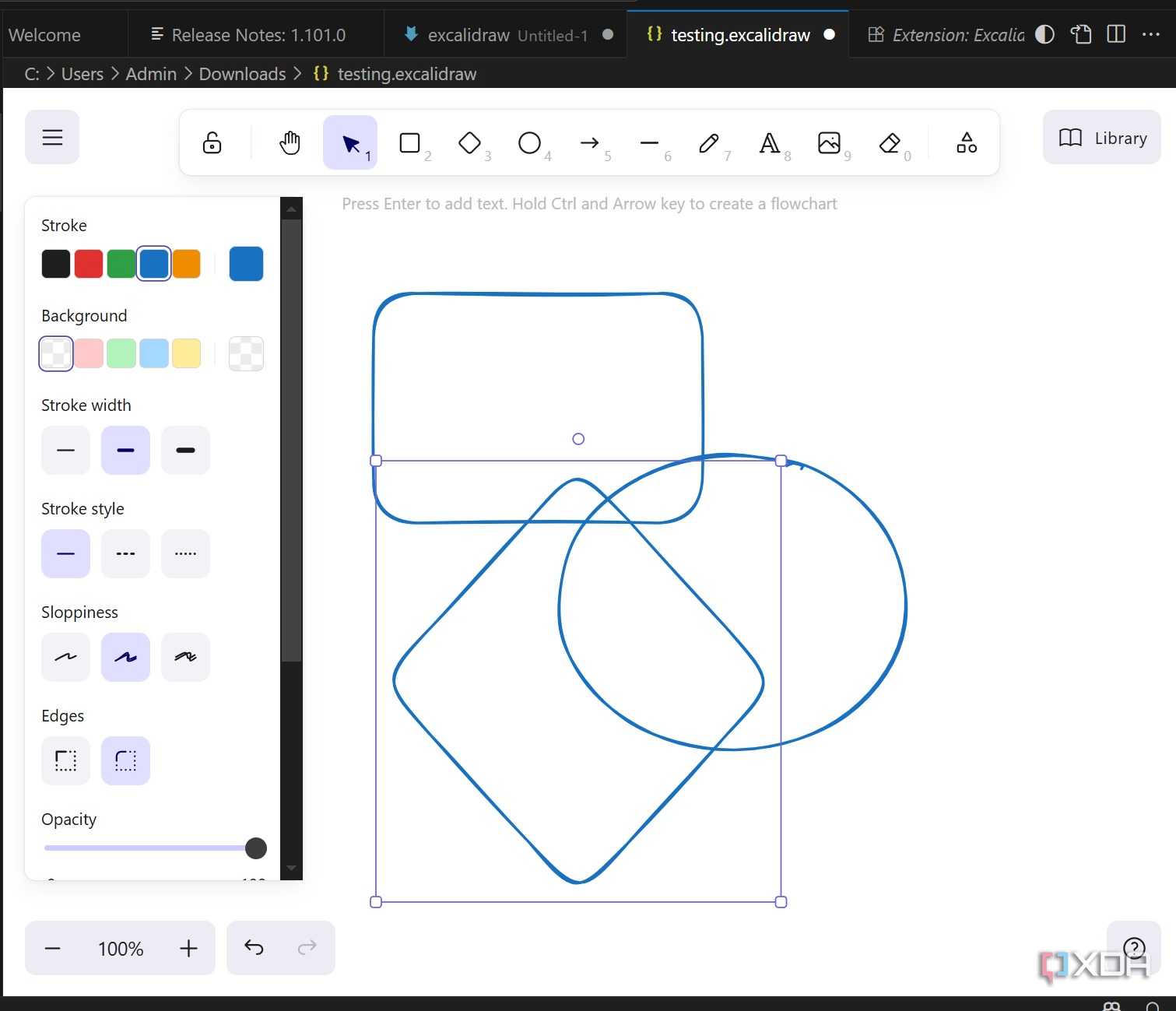Switch to the Welcome tab
The height and width of the screenshot is (1011, 1176).
pyautogui.click(x=64, y=35)
